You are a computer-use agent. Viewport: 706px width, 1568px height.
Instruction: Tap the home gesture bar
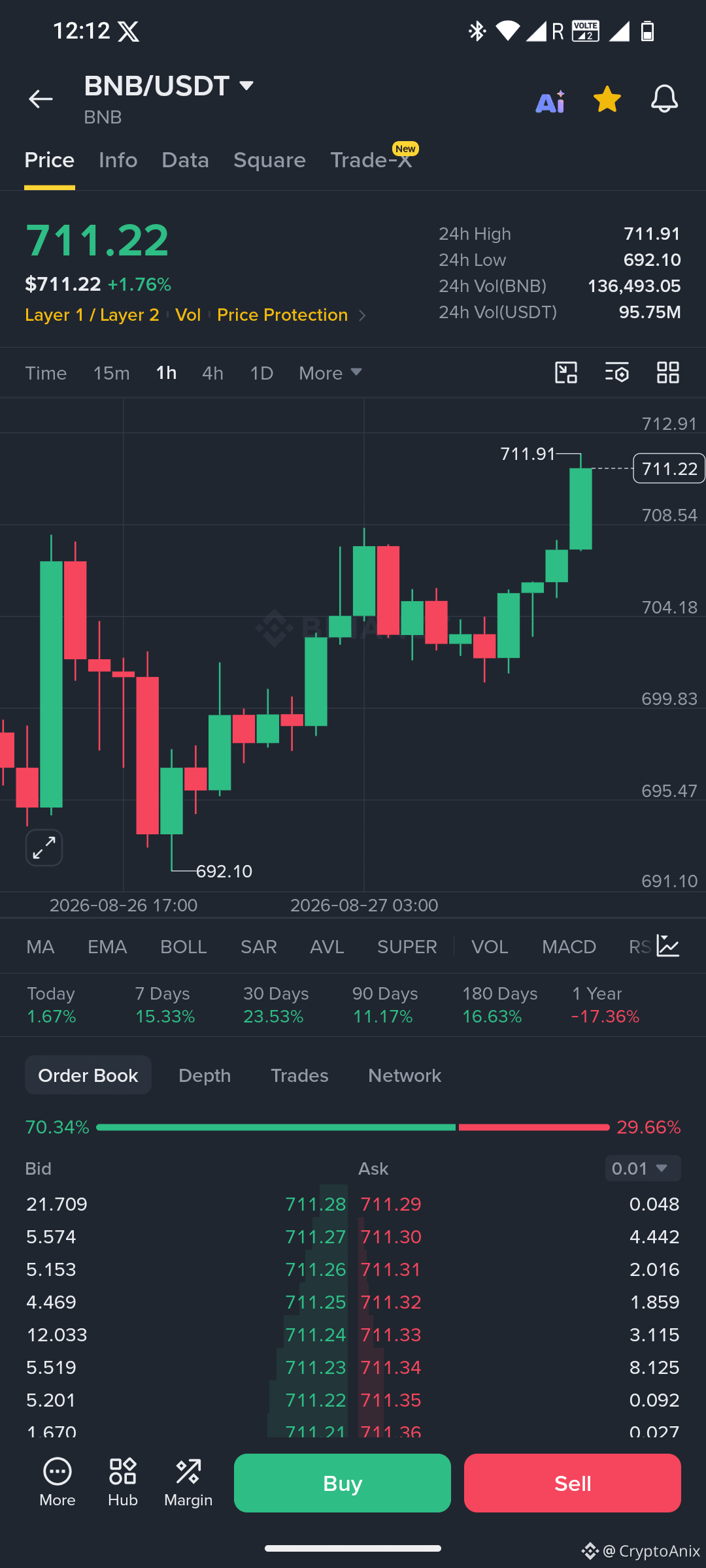pyautogui.click(x=353, y=1548)
